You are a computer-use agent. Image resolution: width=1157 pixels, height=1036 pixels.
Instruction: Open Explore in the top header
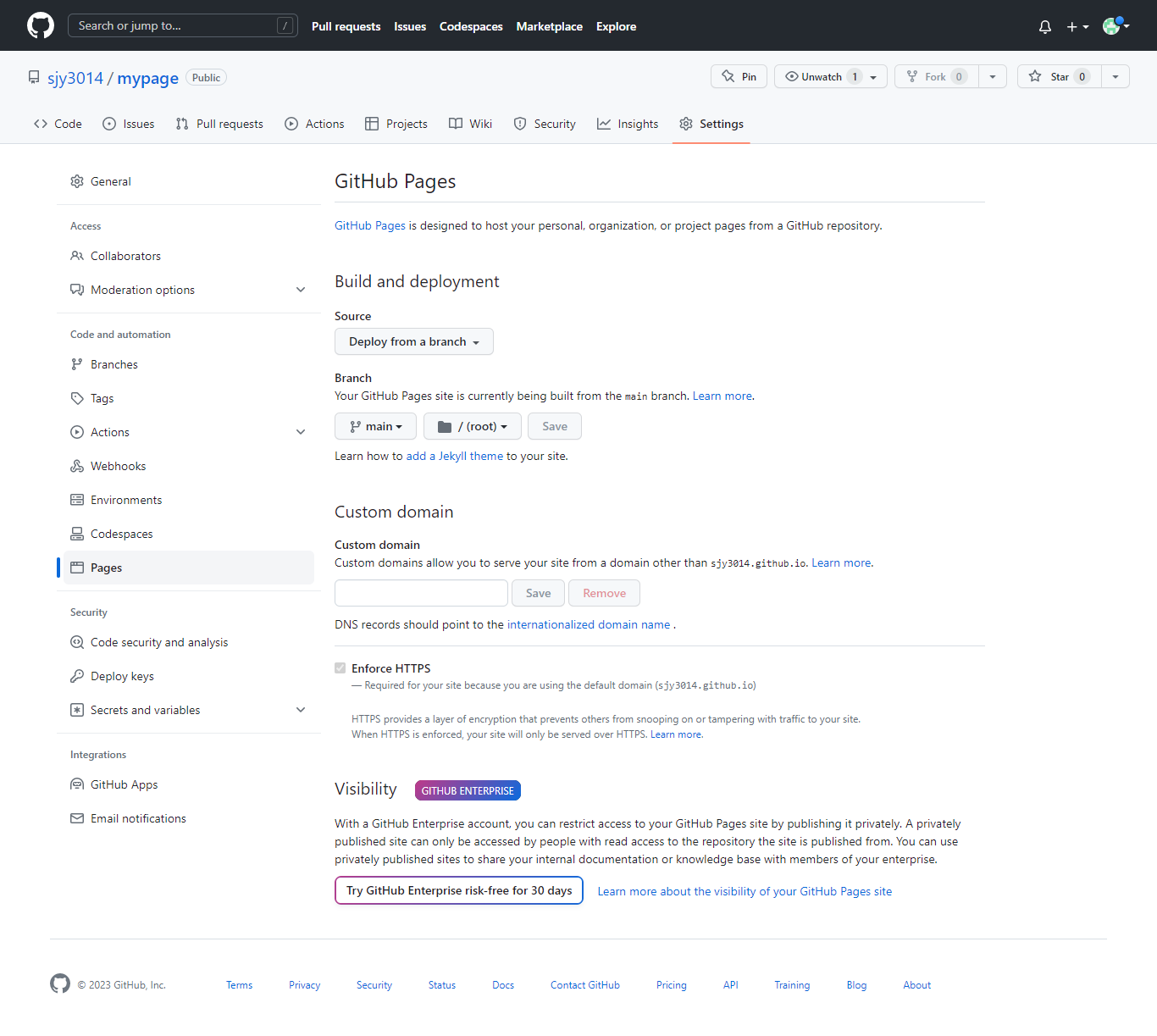(617, 26)
